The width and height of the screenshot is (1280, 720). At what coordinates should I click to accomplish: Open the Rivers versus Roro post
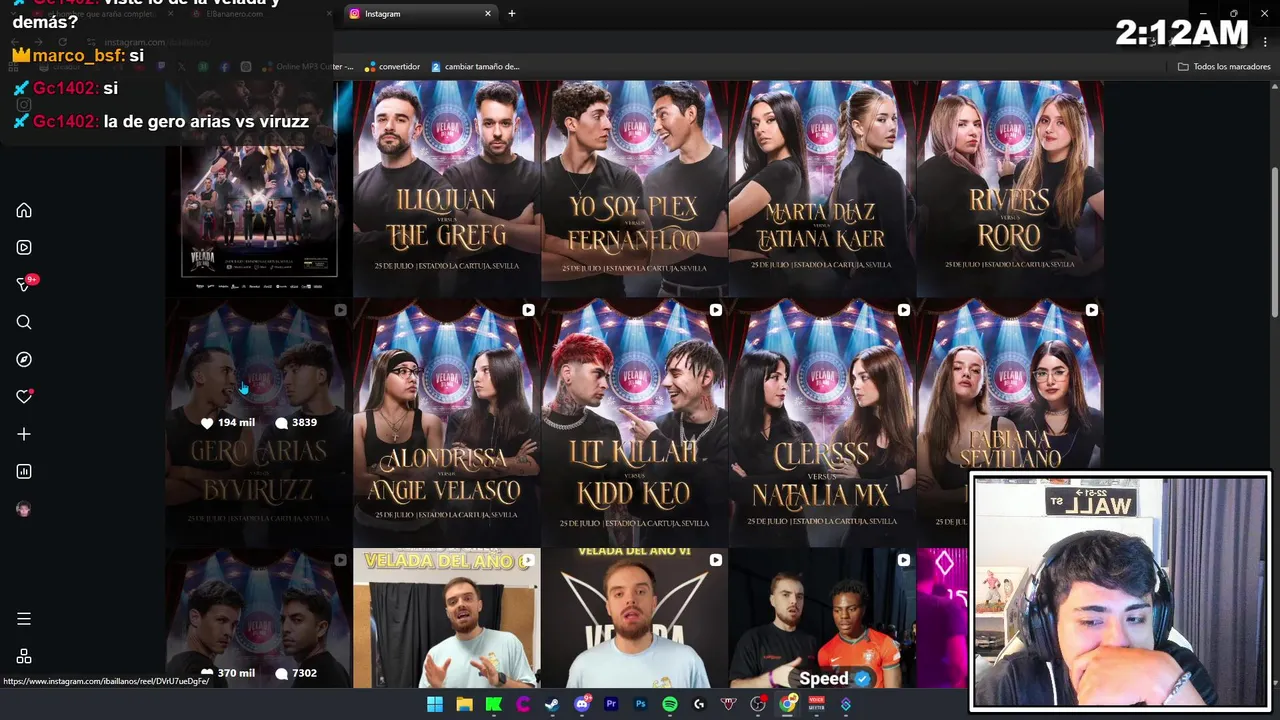pyautogui.click(x=1009, y=189)
